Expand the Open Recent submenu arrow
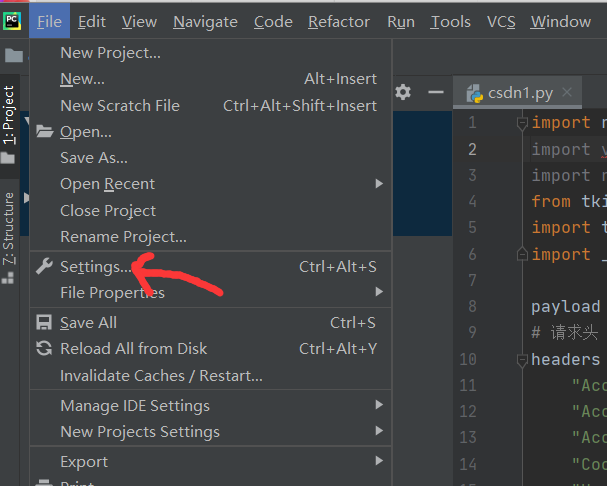 click(x=379, y=184)
